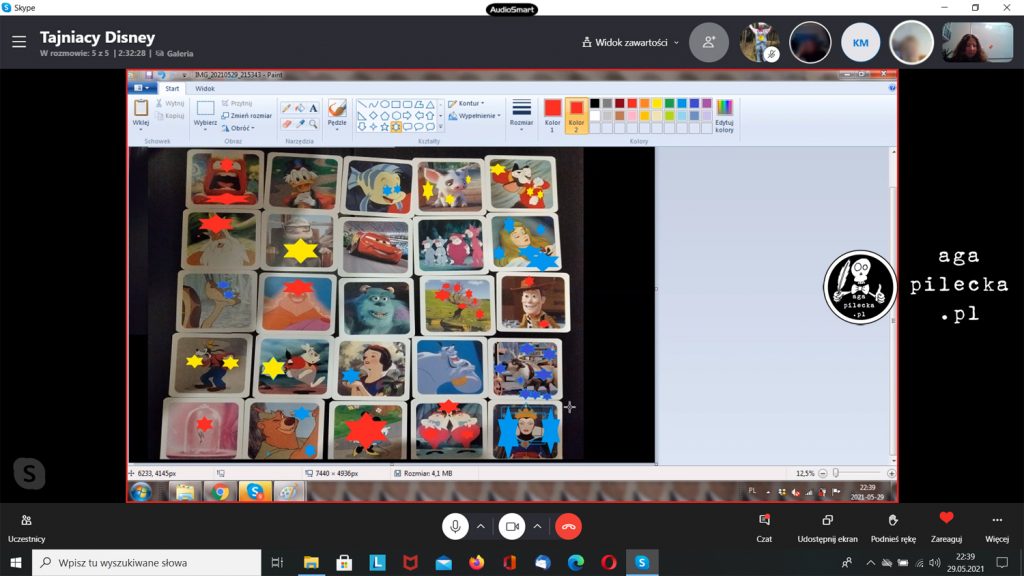Open Więcej three-dots options

997,528
